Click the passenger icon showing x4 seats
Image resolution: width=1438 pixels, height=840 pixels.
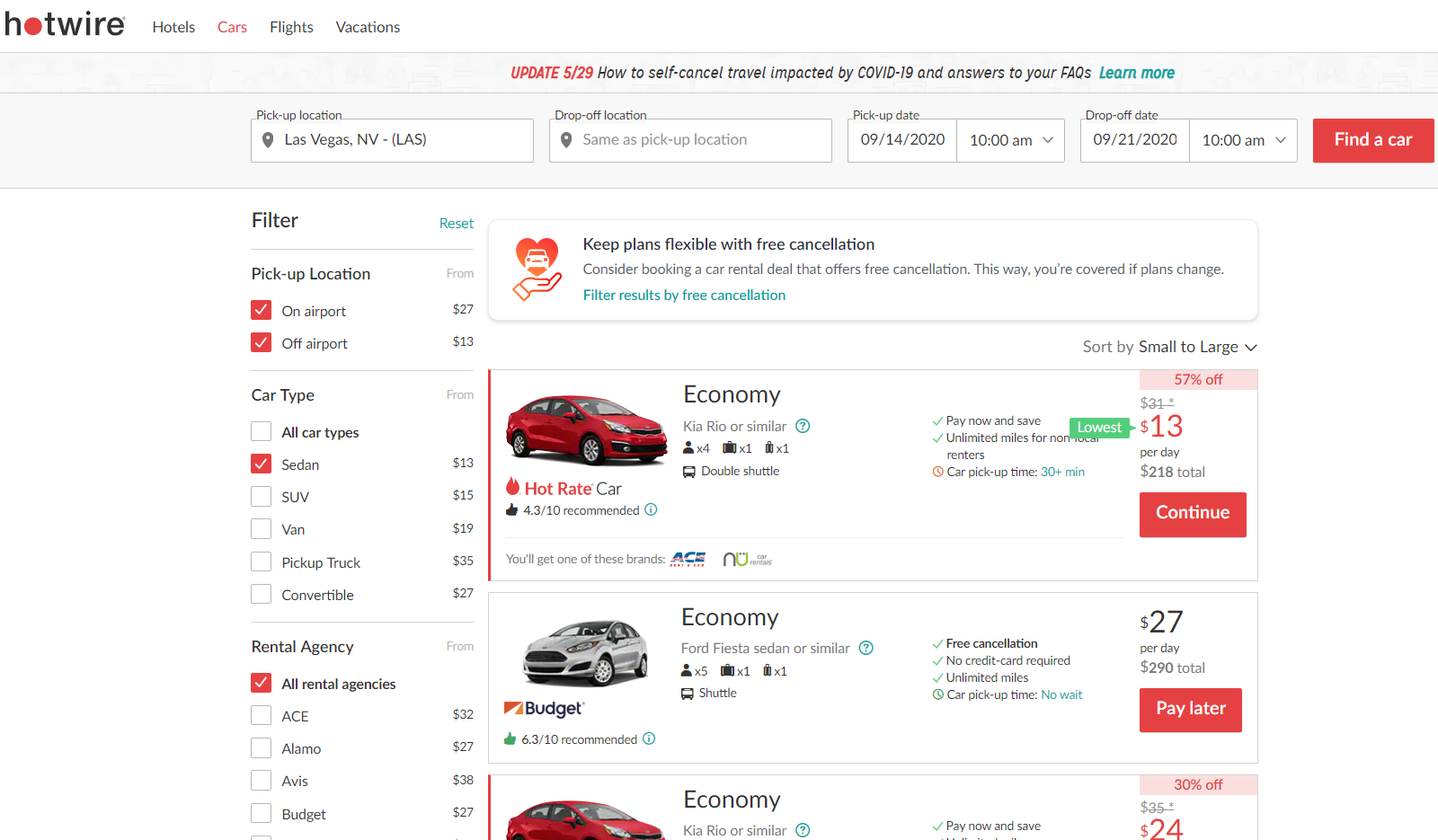(x=688, y=447)
